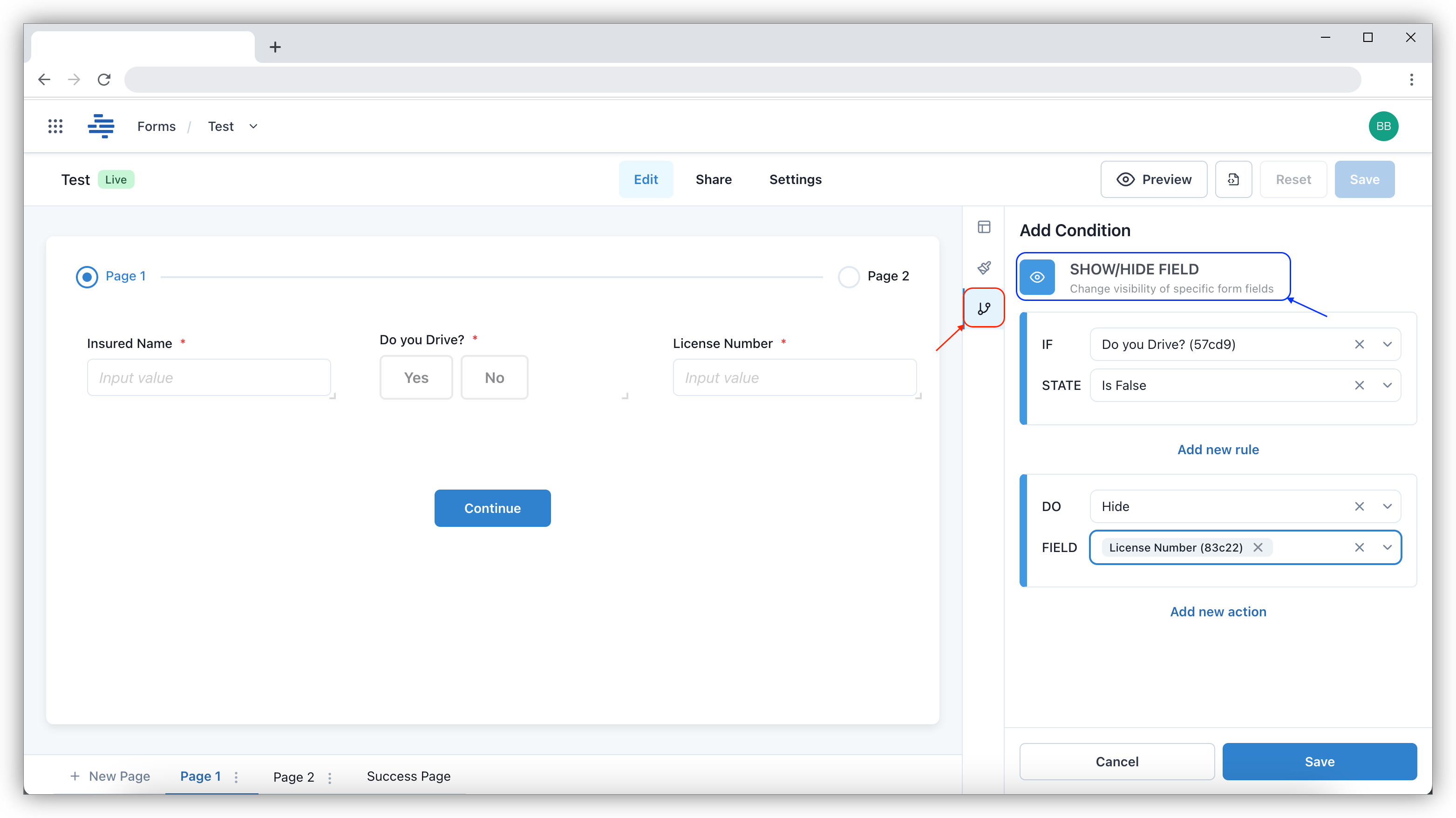
Task: Click the Page 1 tab kebab menu
Action: [236, 777]
